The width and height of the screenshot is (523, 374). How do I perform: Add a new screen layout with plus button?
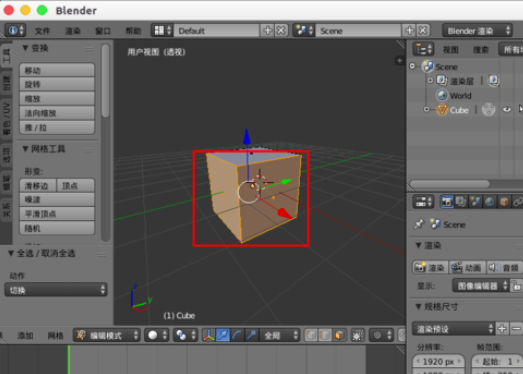(x=268, y=31)
